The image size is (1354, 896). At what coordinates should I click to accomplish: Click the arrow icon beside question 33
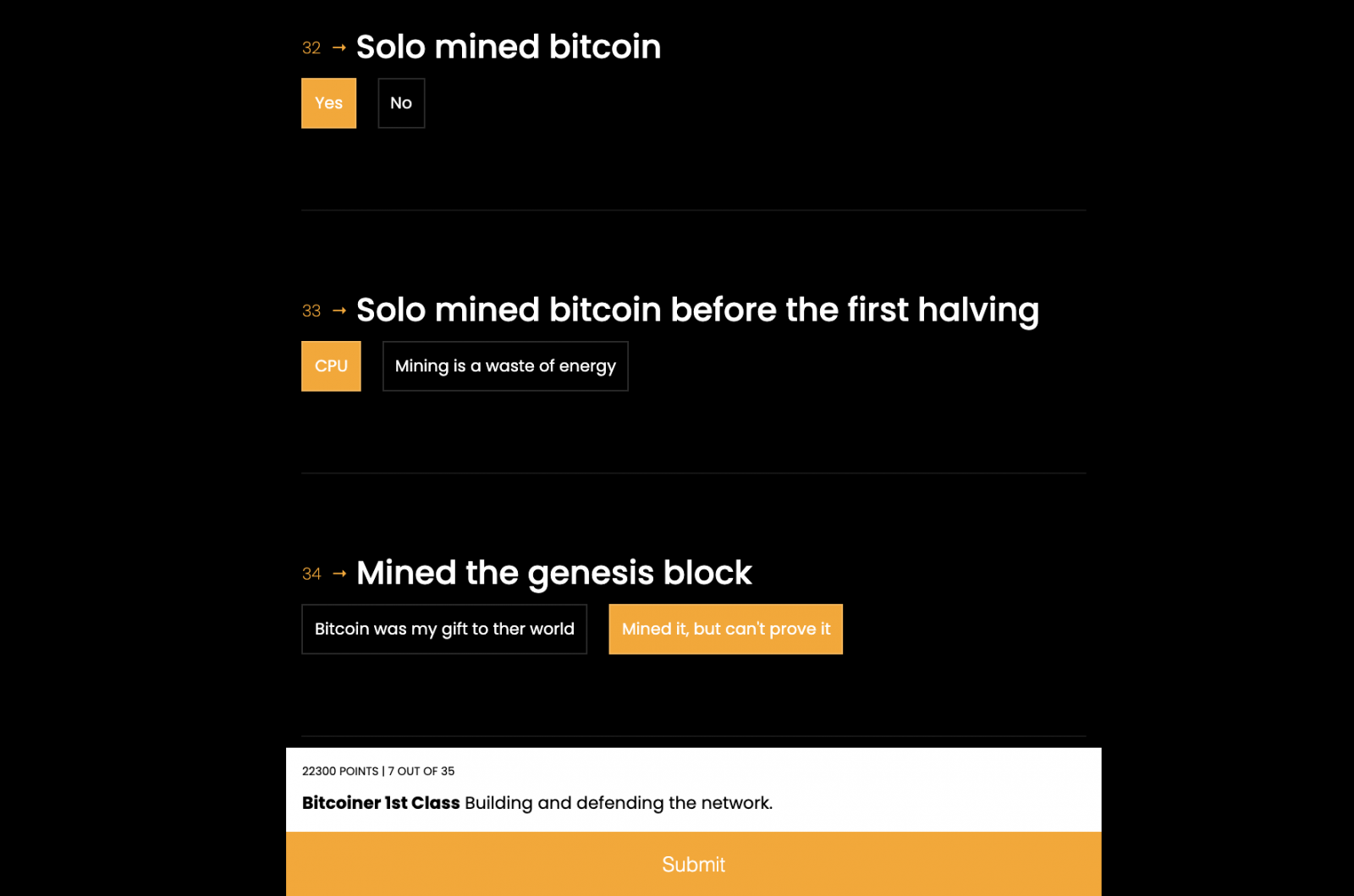tap(339, 311)
